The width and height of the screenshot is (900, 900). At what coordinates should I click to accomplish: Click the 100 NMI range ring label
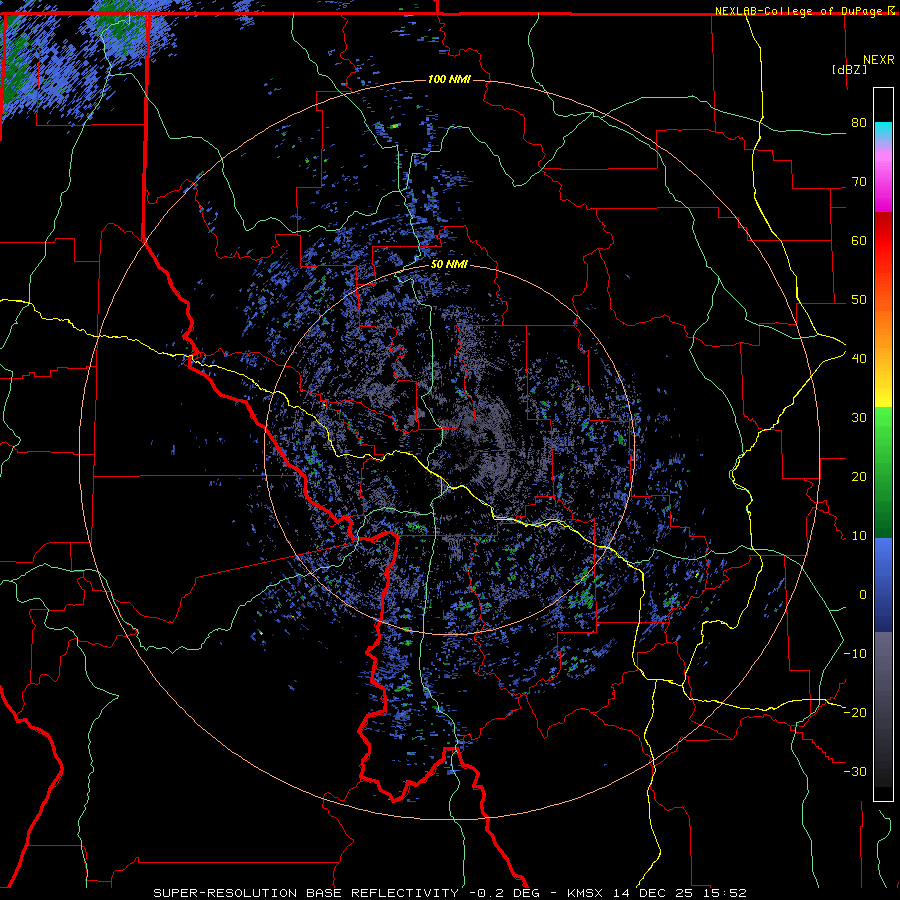click(x=449, y=79)
